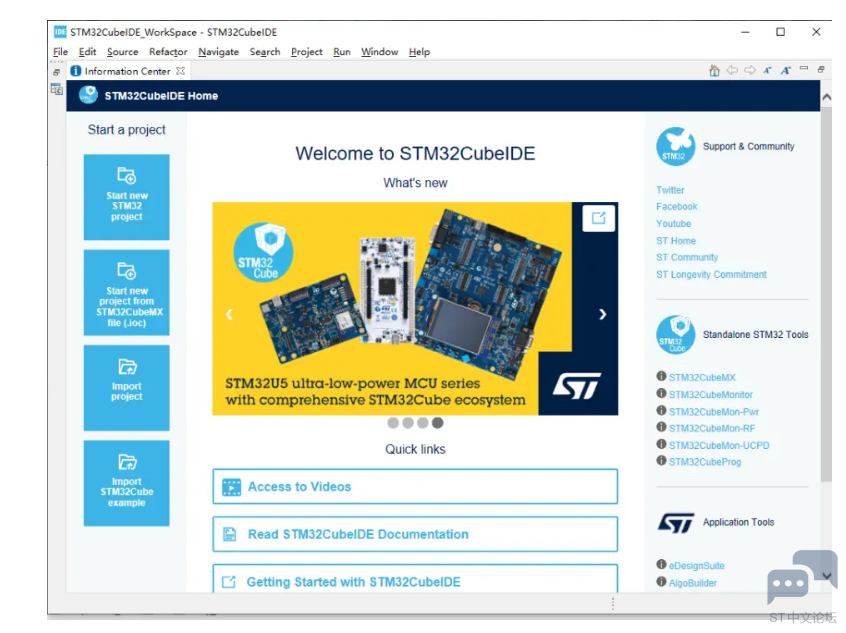Open the STM32CubeMonitor link
This screenshot has width=846, height=633.
click(711, 394)
